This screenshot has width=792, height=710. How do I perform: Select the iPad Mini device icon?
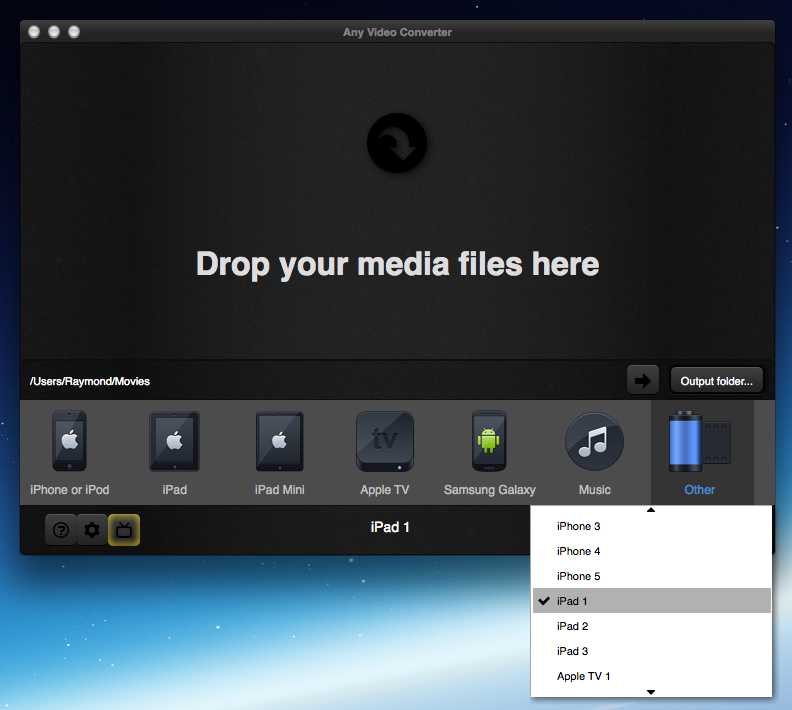tap(279, 441)
